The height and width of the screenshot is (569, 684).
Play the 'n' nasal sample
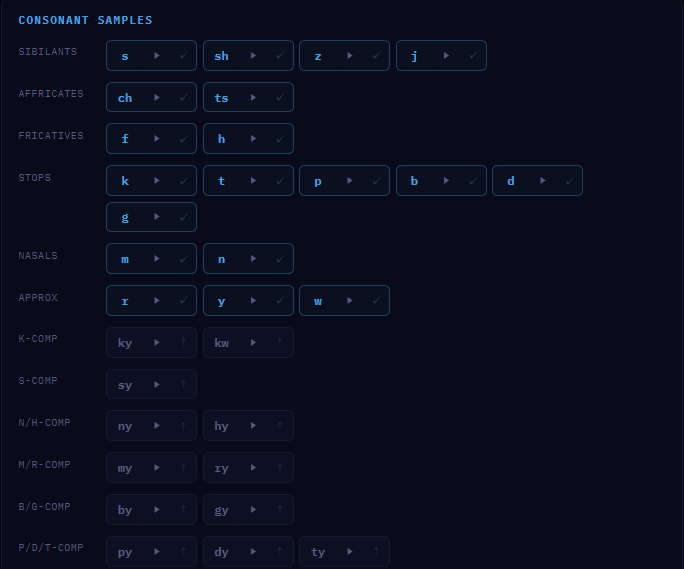[x=253, y=259]
